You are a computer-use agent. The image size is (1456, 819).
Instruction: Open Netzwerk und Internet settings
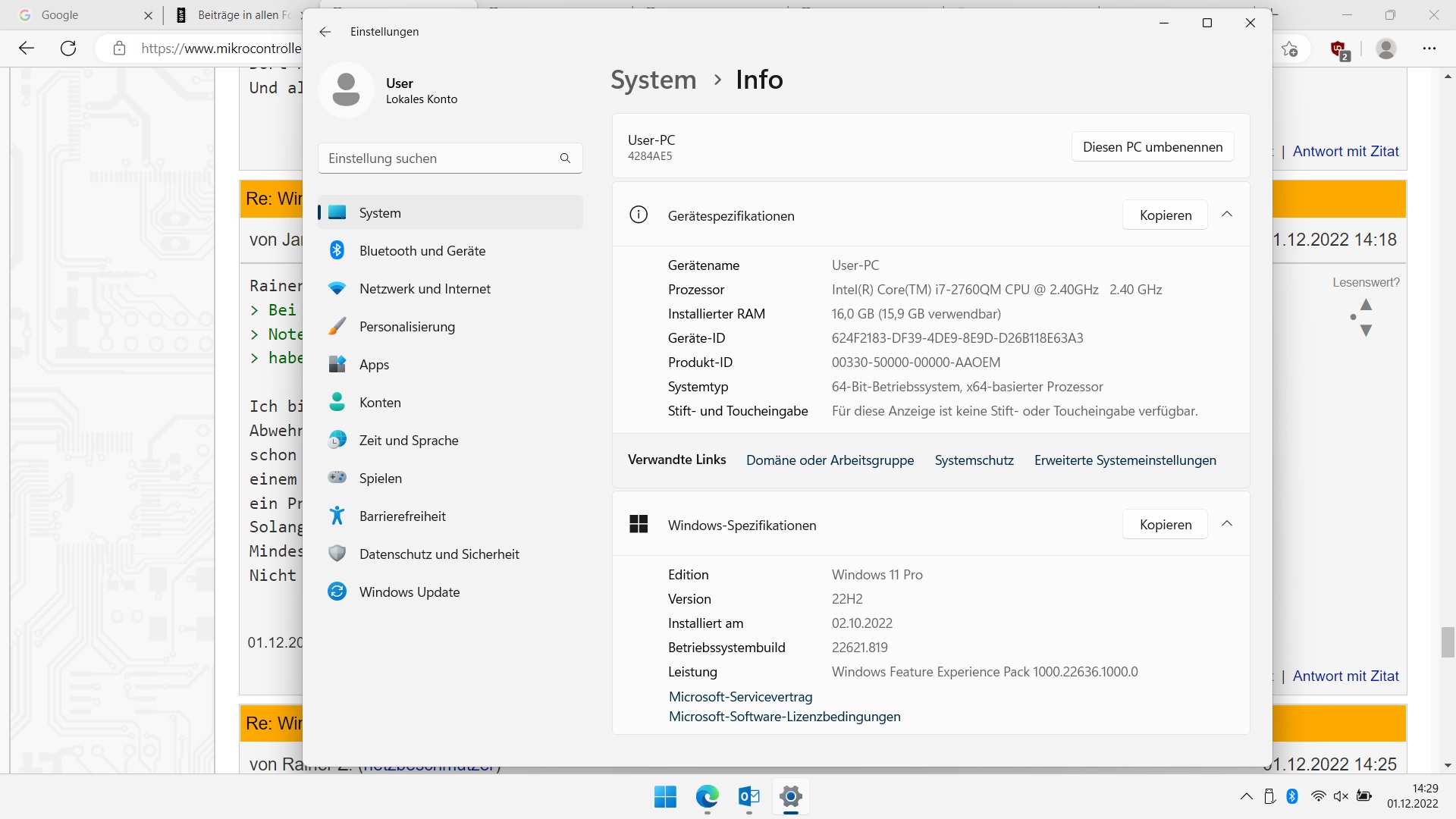(425, 289)
